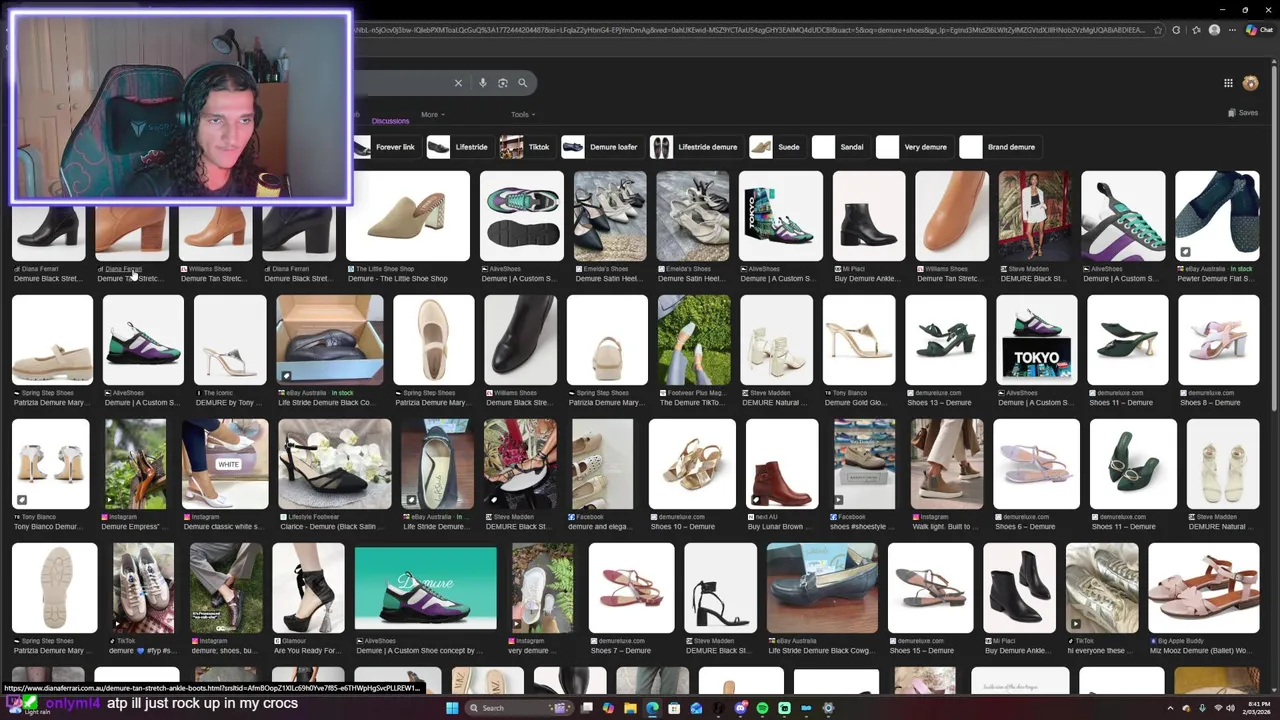Open the Saves bookmark link

(1243, 113)
